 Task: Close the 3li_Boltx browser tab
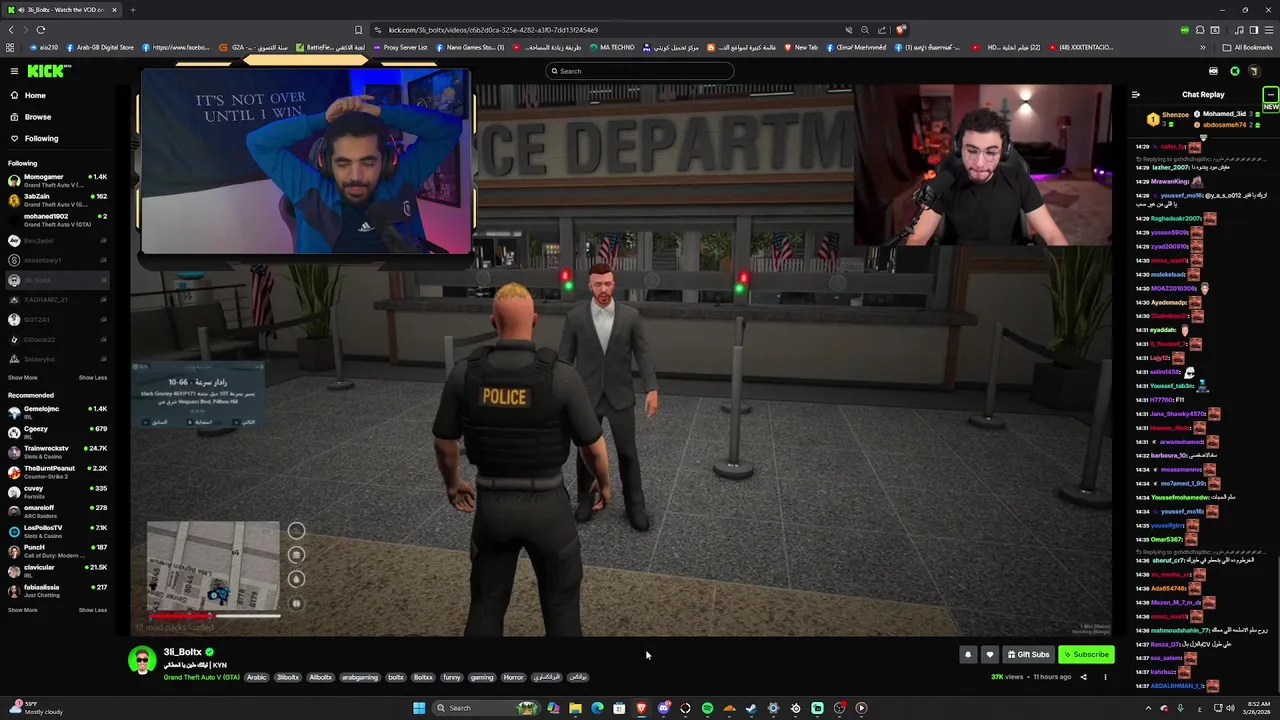114,10
